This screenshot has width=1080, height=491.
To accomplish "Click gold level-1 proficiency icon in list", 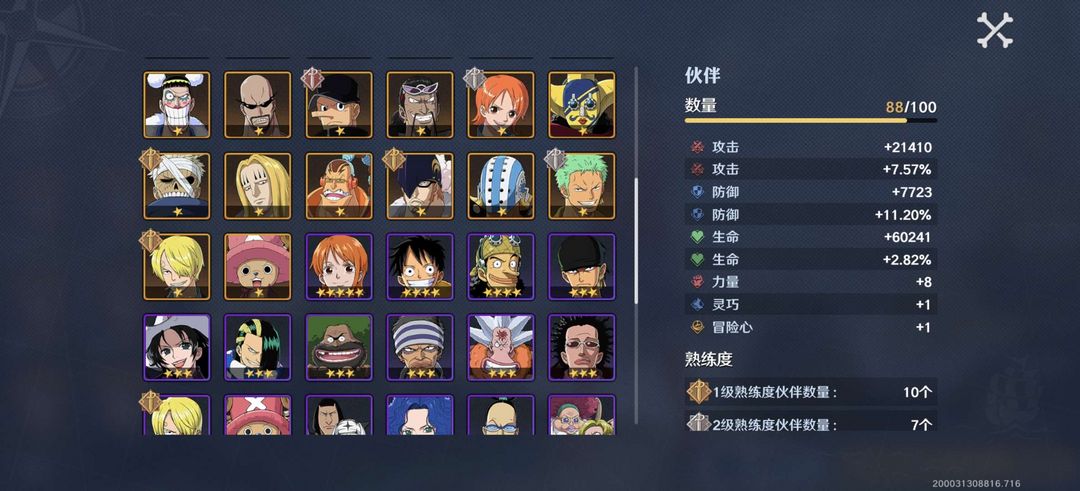I will 698,391.
